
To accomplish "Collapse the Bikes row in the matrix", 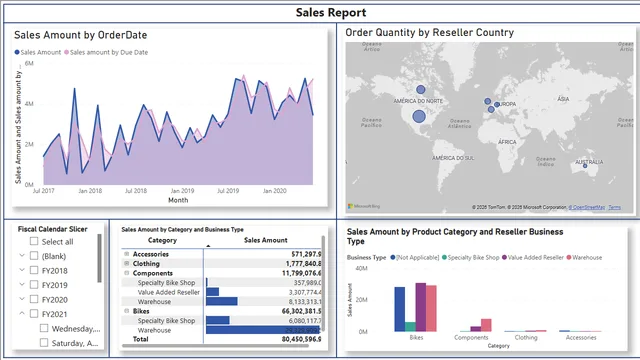I will click(127, 311).
